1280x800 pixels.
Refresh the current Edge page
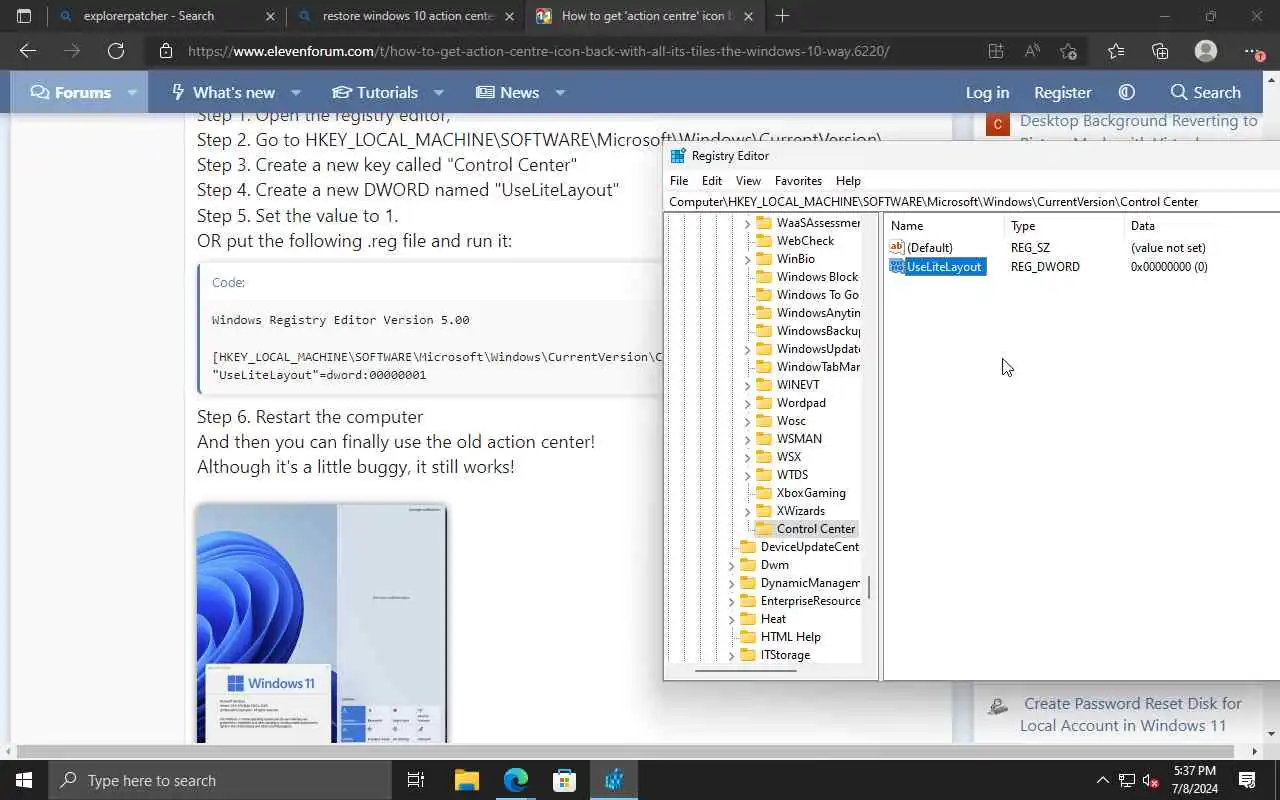point(116,51)
